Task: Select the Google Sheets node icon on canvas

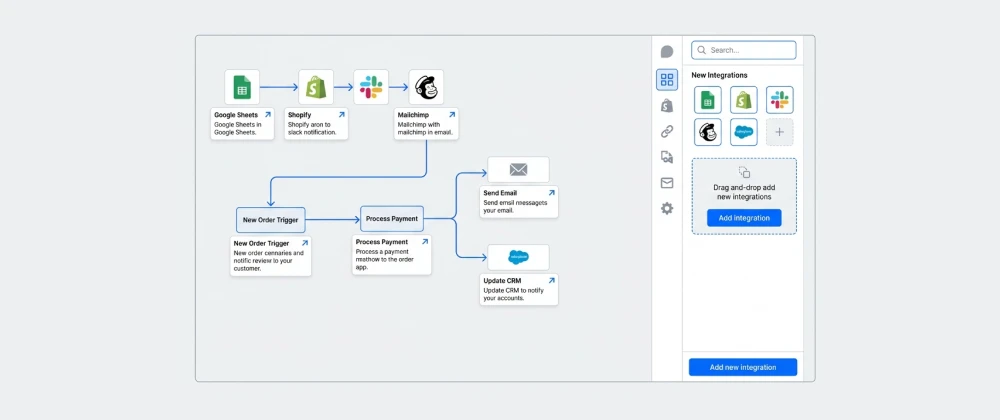Action: 242,87
